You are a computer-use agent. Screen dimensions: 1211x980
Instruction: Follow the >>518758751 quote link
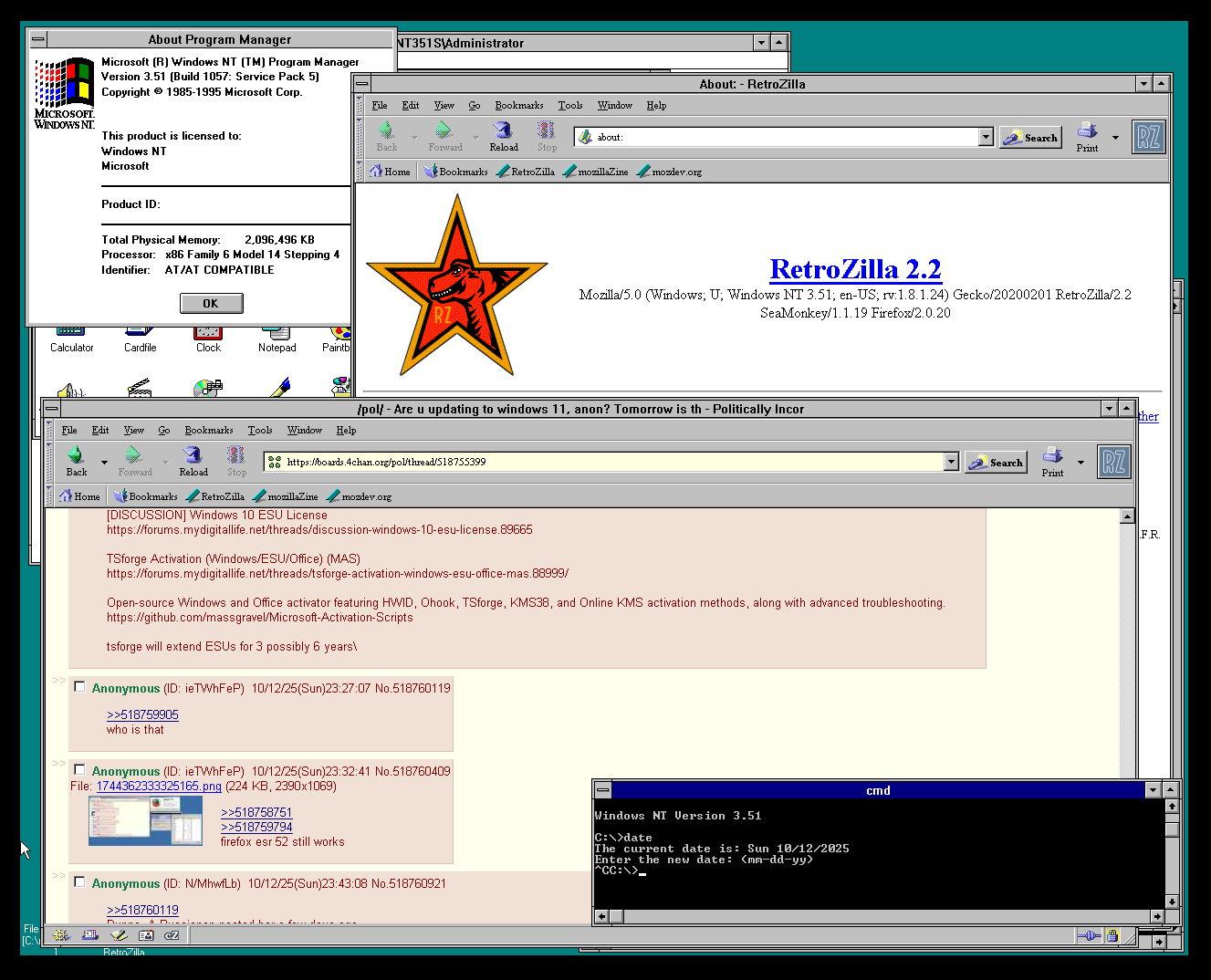(x=256, y=812)
